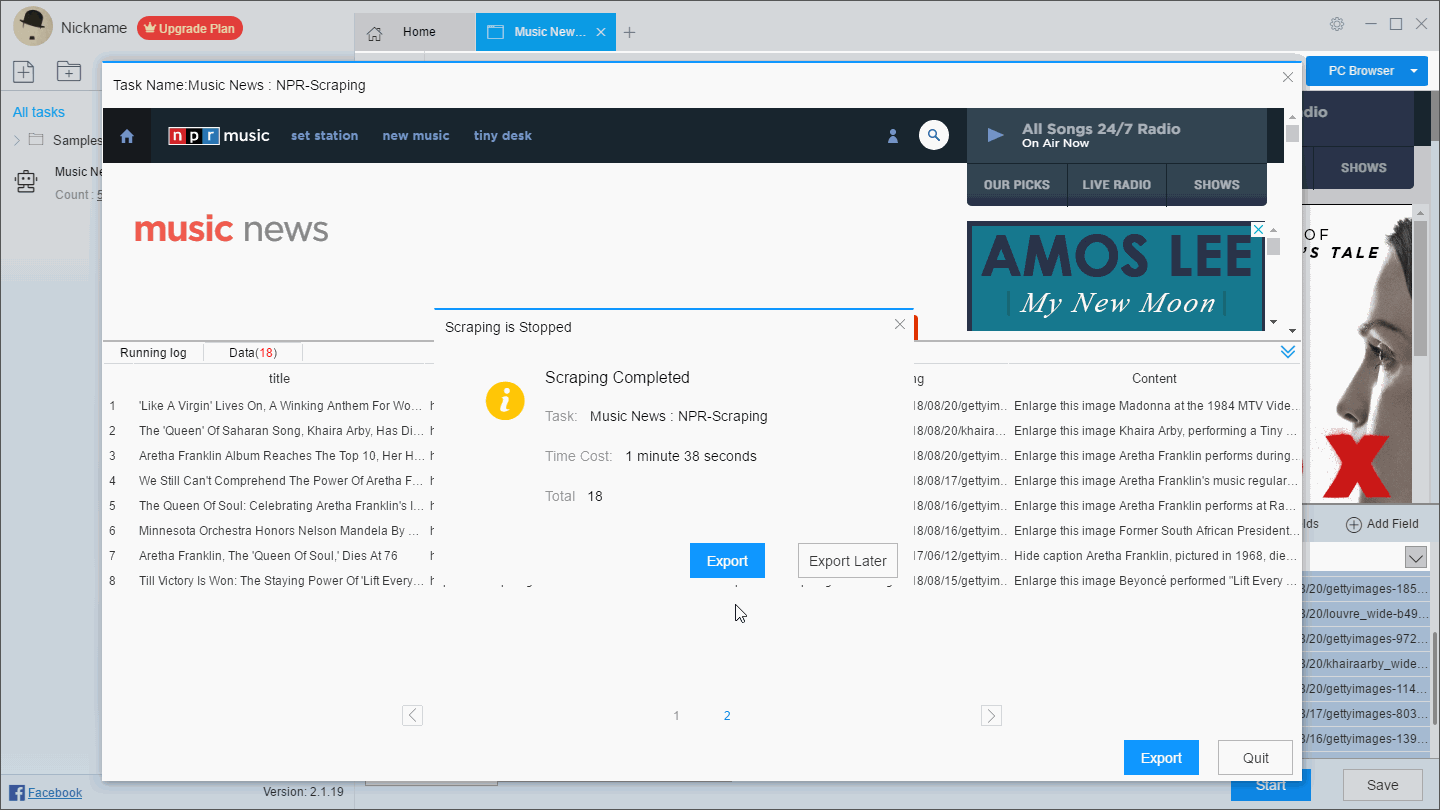Click the npr music logo
The width and height of the screenshot is (1440, 810).
pyautogui.click(x=219, y=136)
